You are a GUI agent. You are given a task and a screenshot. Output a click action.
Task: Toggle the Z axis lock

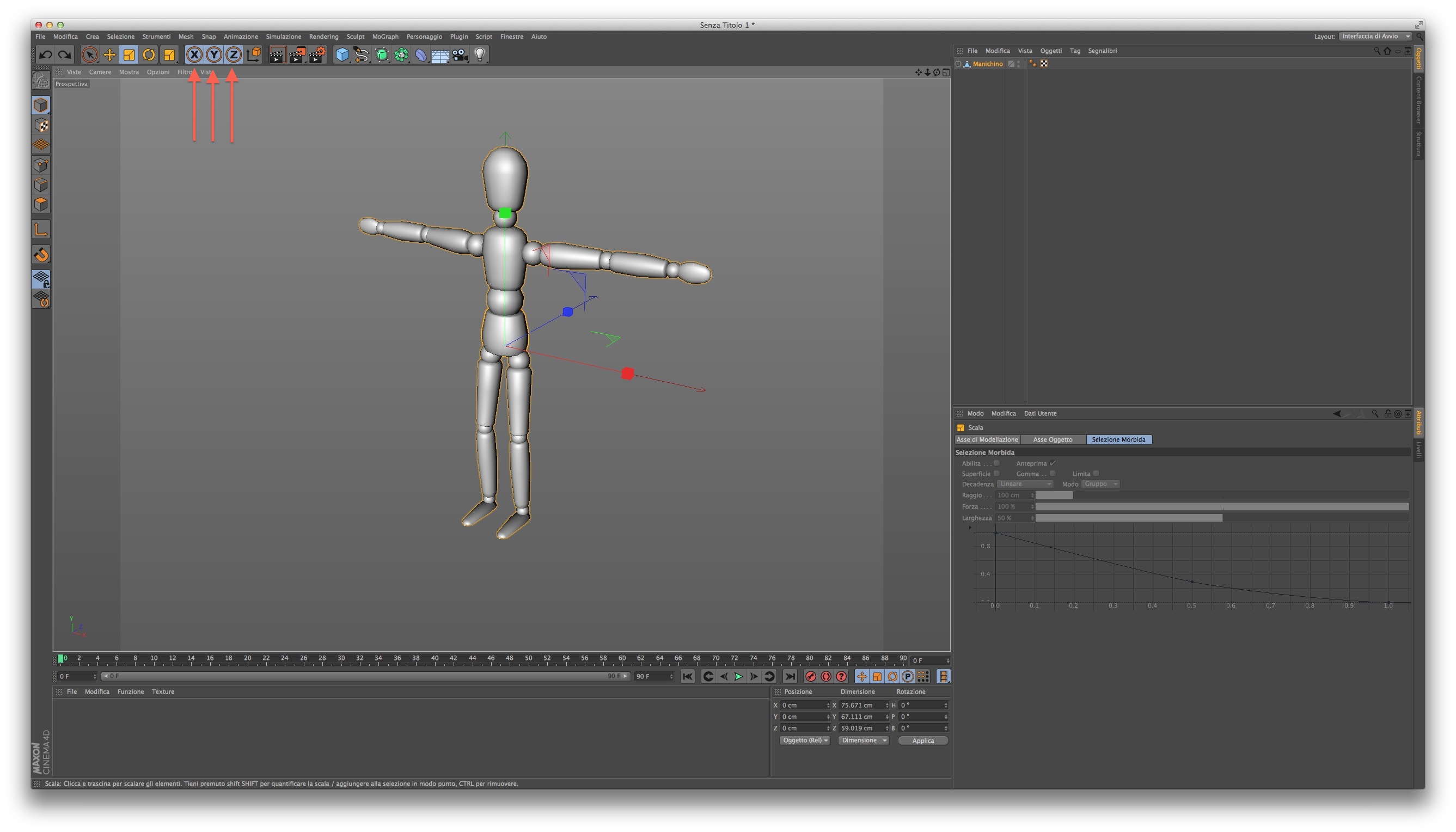click(x=233, y=55)
